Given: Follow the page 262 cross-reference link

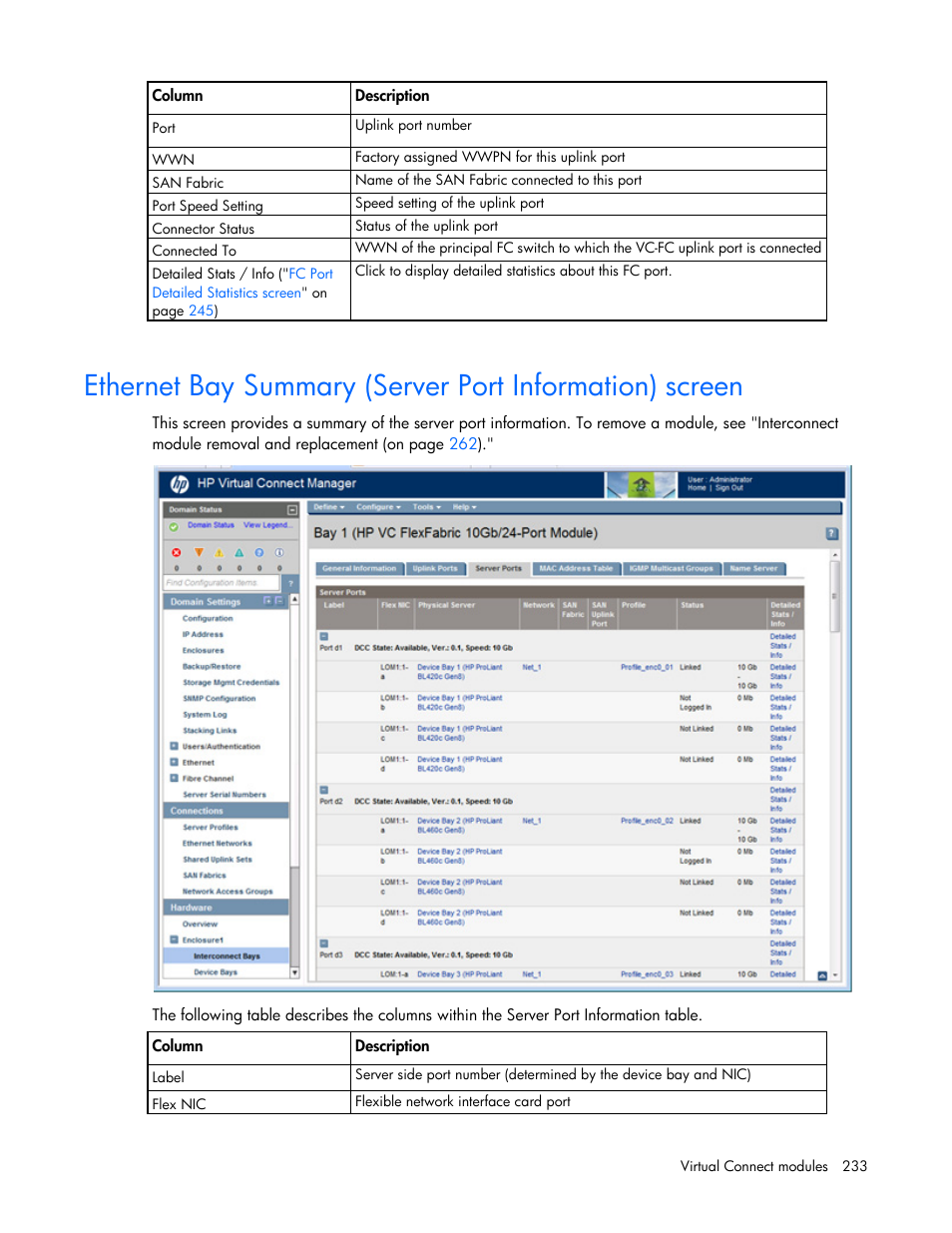Looking at the screenshot, I should [463, 444].
